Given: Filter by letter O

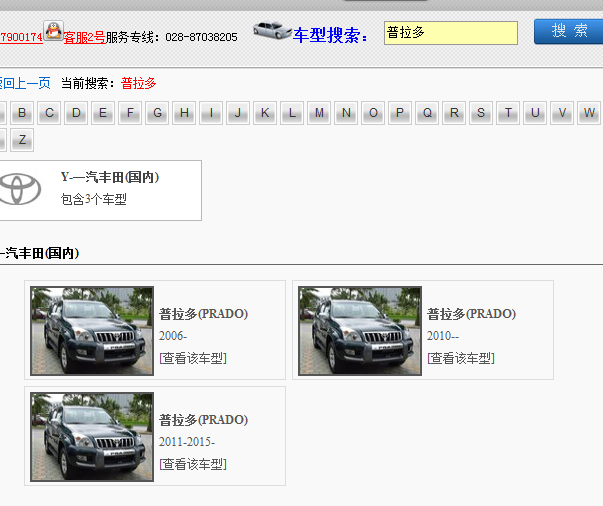Looking at the screenshot, I should pyautogui.click(x=373, y=113).
